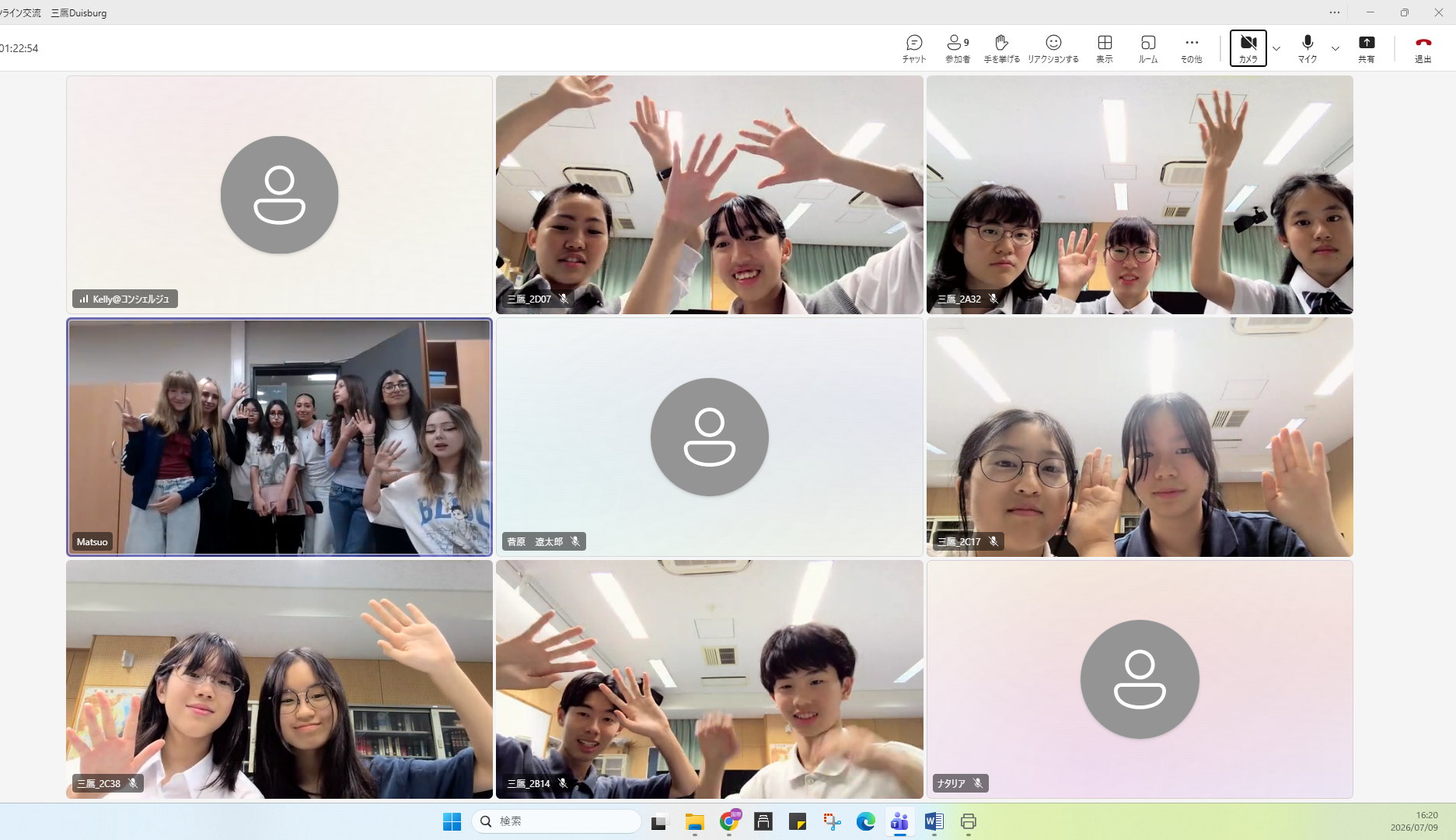Open the view (表示) layout options
1456x840 pixels.
coord(1105,48)
